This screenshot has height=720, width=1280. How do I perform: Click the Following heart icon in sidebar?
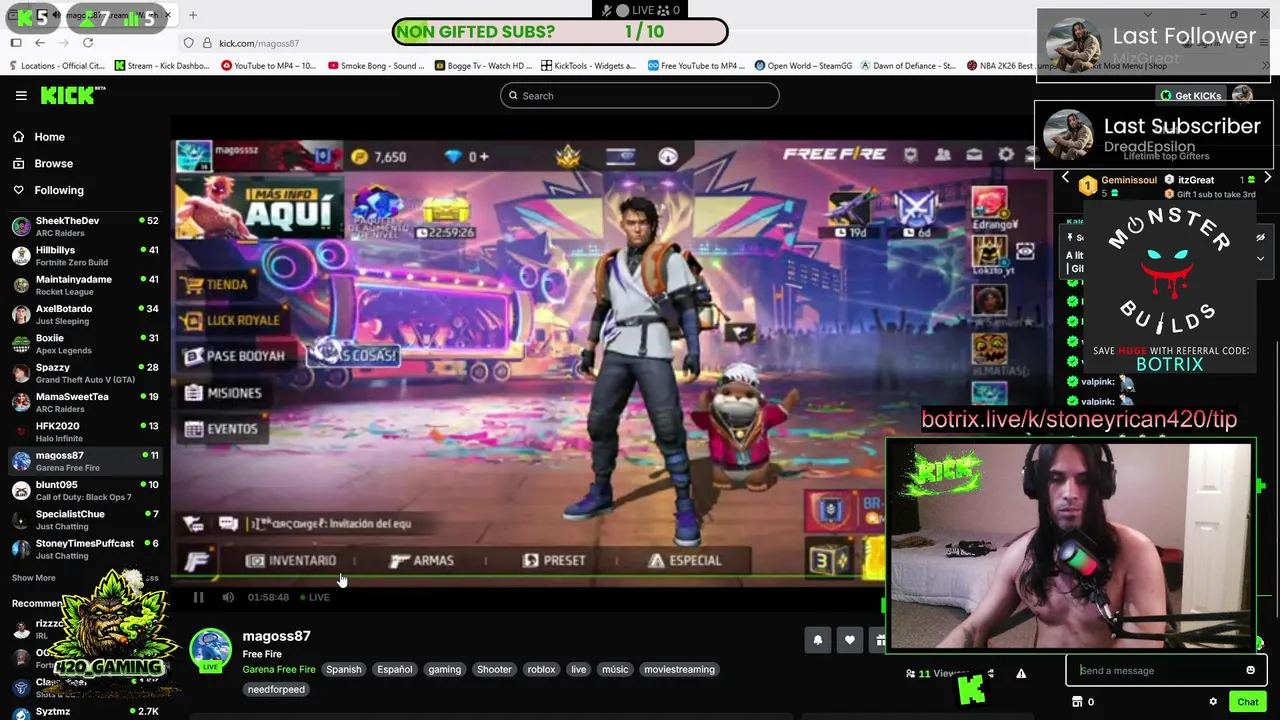click(x=18, y=190)
